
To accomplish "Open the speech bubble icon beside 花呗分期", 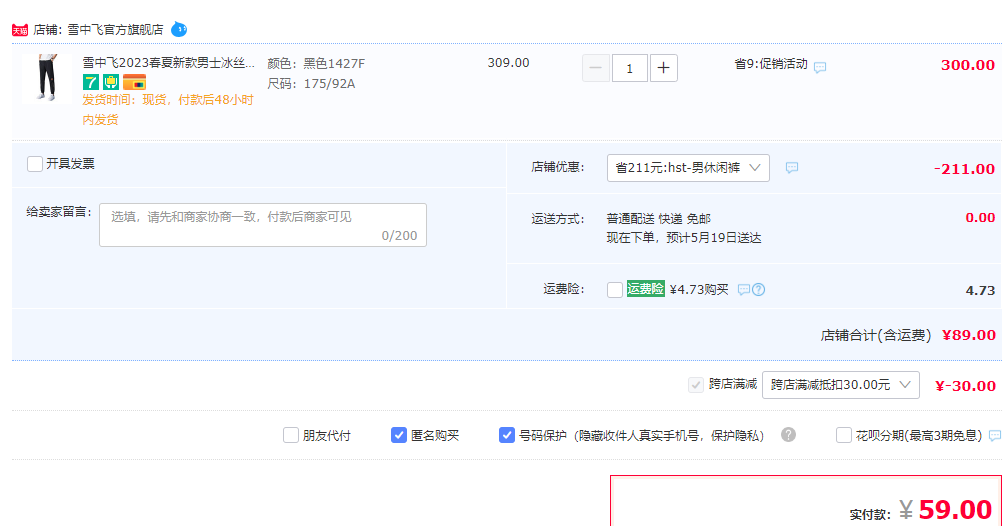I will (x=995, y=436).
